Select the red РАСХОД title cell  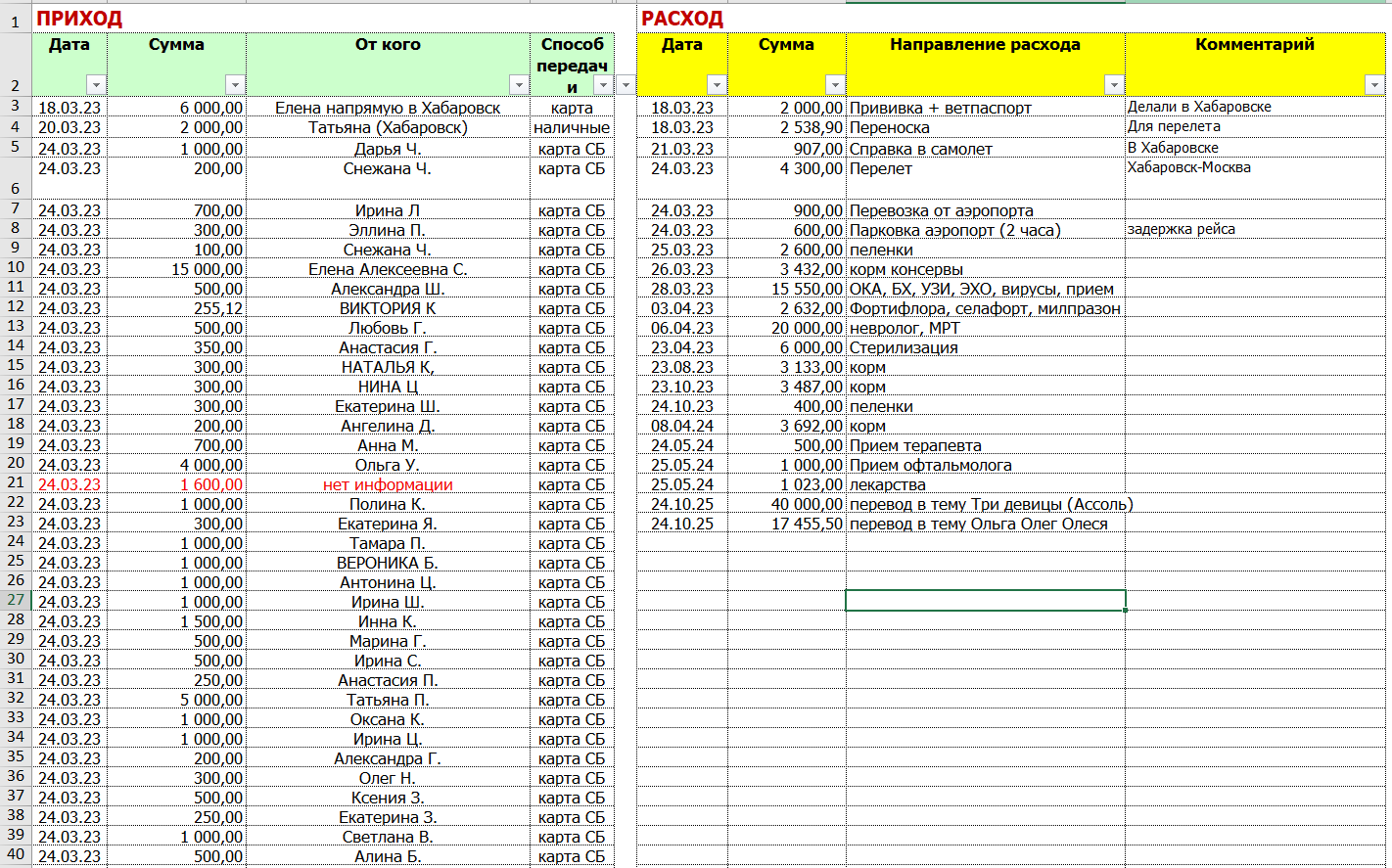pyautogui.click(x=682, y=18)
